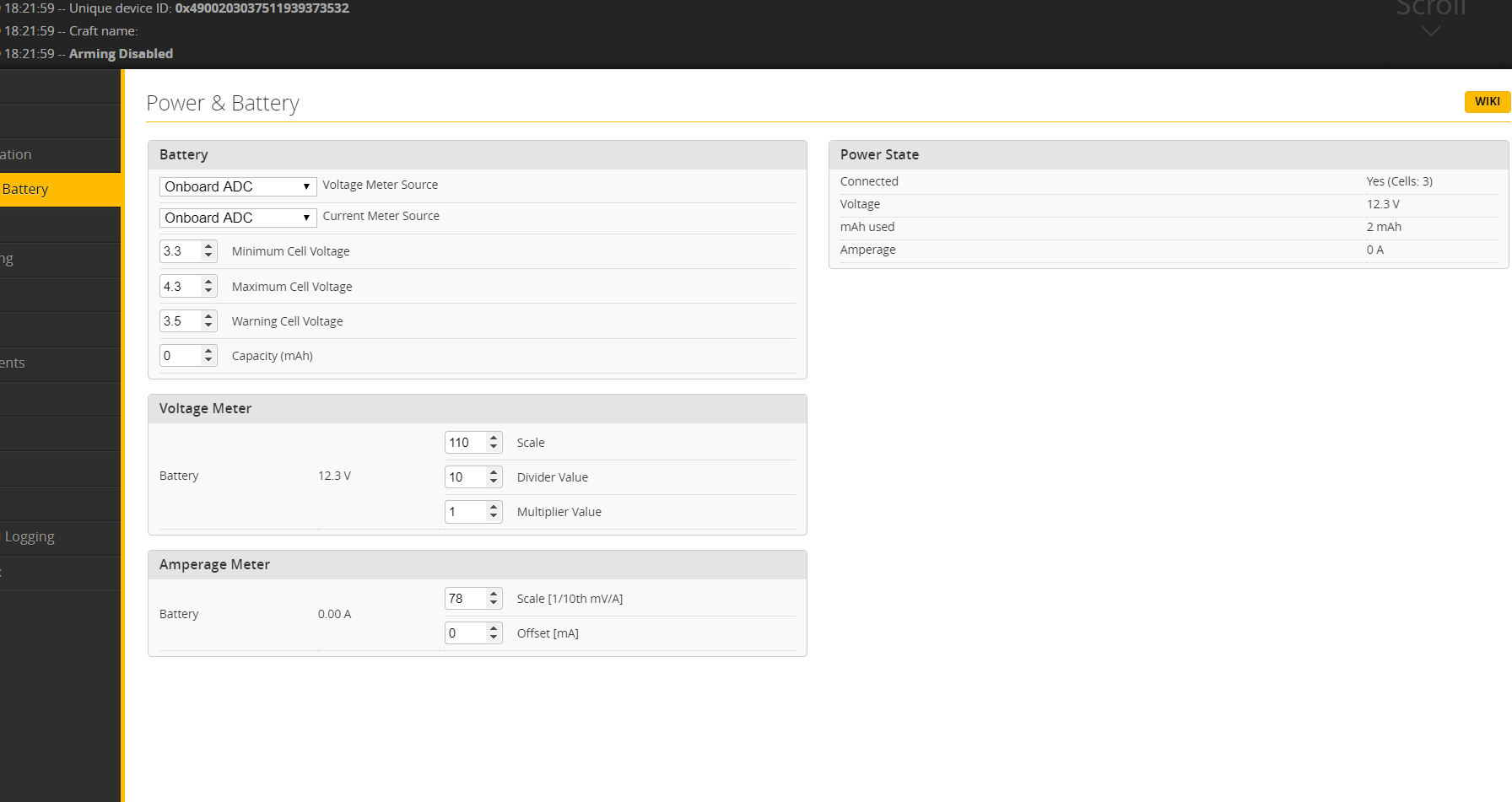Increase Amperage Scale with up arrow
Screen dimensions: 1512x802
[x=494, y=595]
